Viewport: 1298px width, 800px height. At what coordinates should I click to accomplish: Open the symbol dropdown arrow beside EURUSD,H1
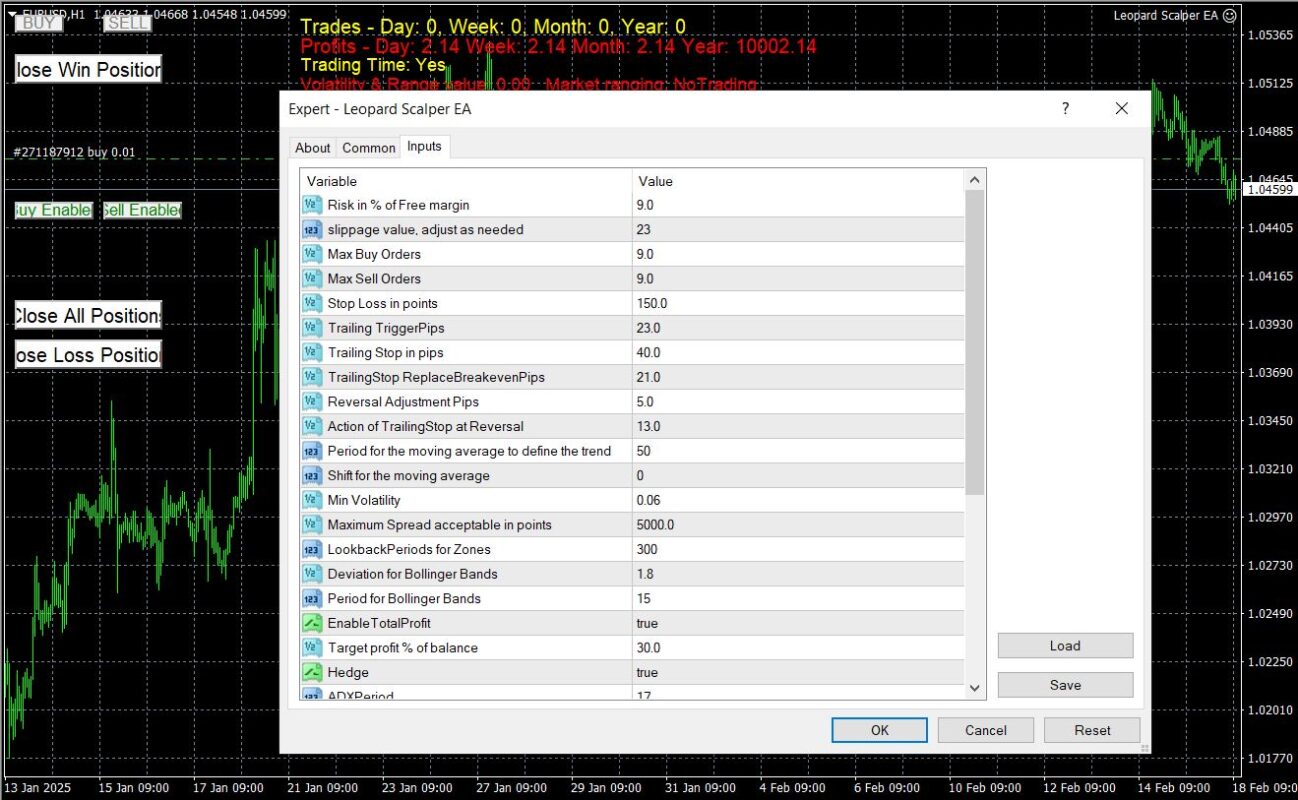click(10, 15)
